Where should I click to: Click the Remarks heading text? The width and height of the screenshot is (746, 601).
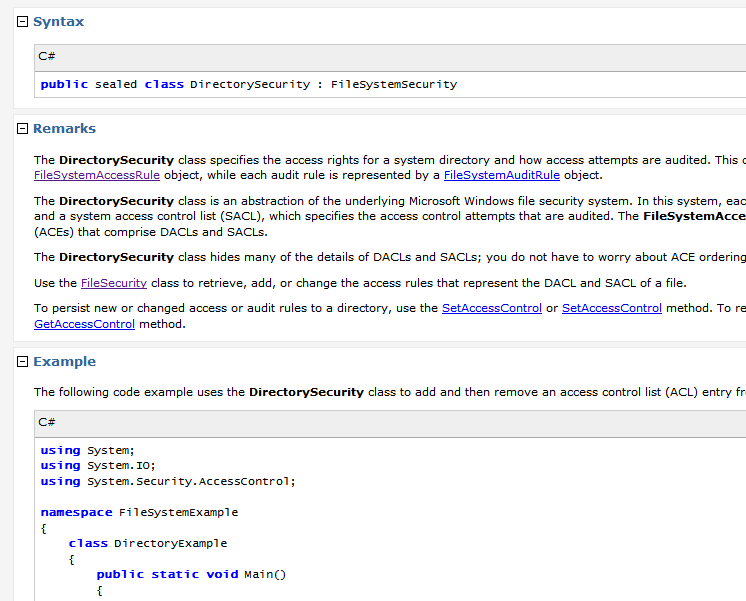[64, 128]
